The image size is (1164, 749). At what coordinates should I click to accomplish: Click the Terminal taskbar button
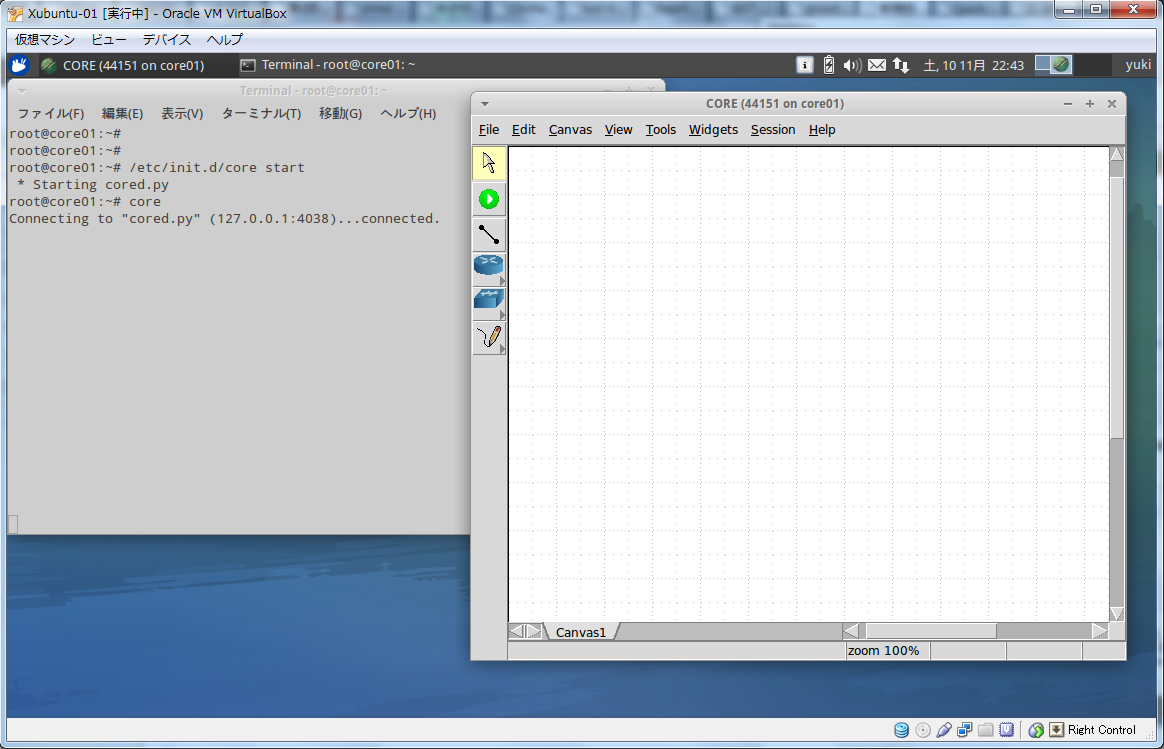pyautogui.click(x=328, y=65)
